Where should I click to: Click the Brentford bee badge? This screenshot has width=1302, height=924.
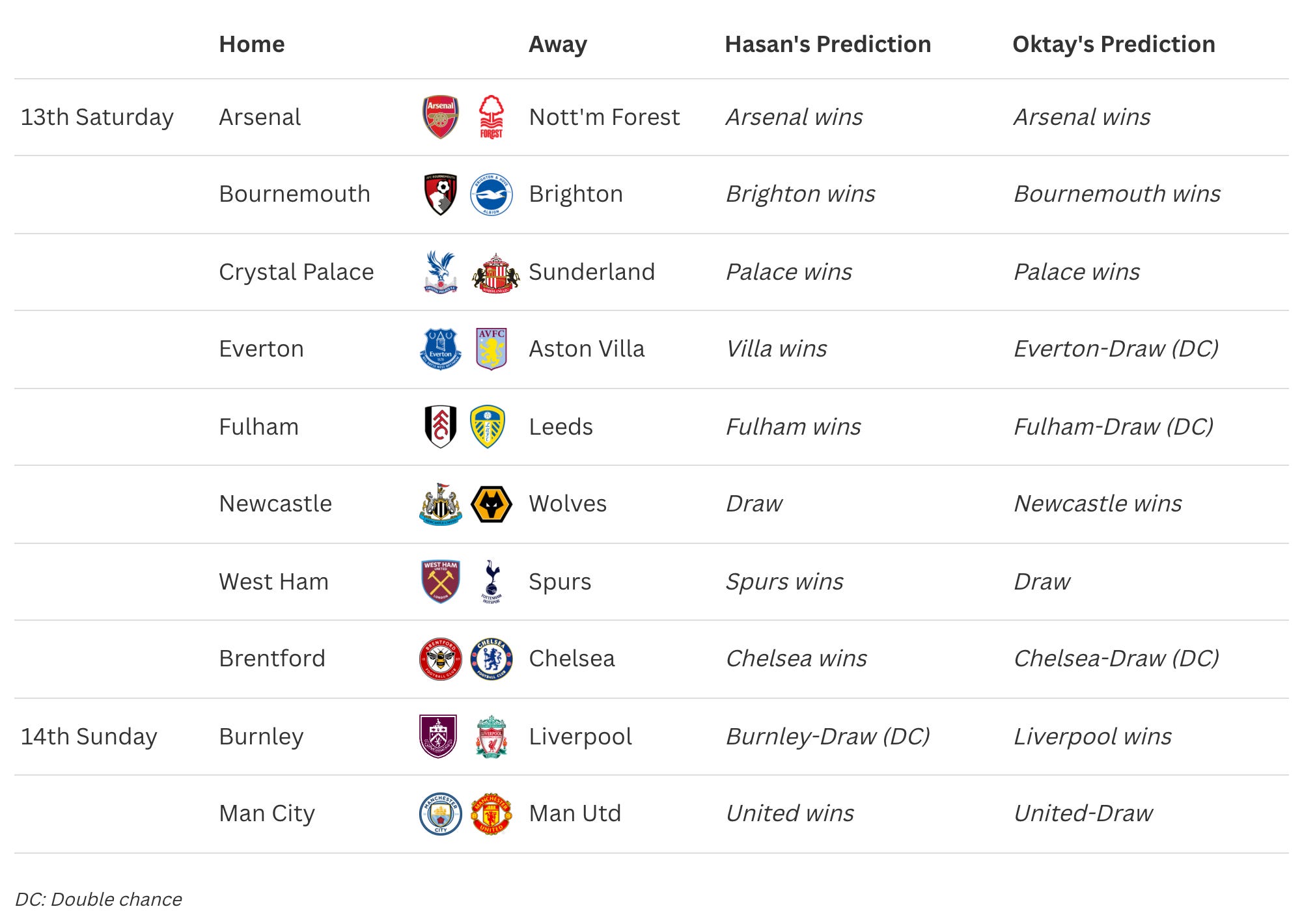pos(441,659)
